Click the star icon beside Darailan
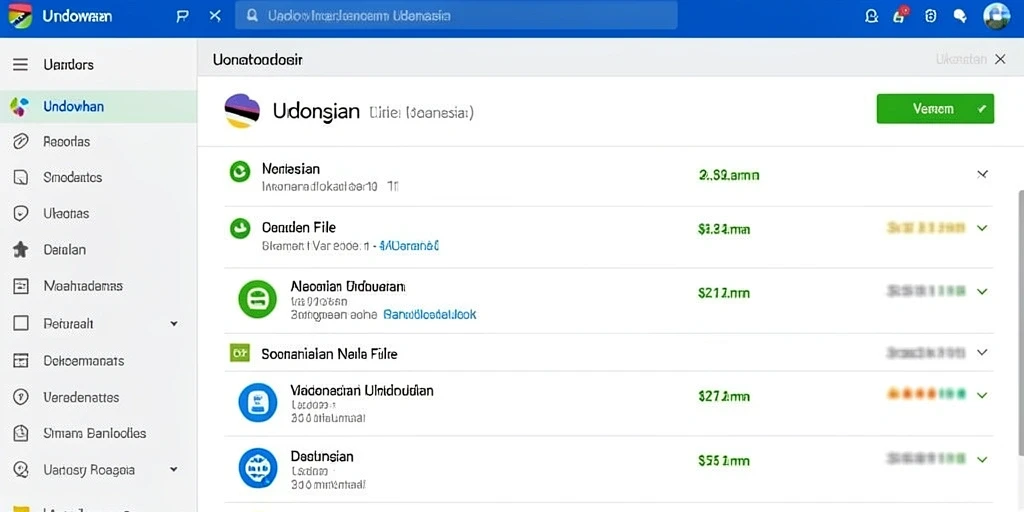The image size is (1024, 512). click(x=21, y=249)
